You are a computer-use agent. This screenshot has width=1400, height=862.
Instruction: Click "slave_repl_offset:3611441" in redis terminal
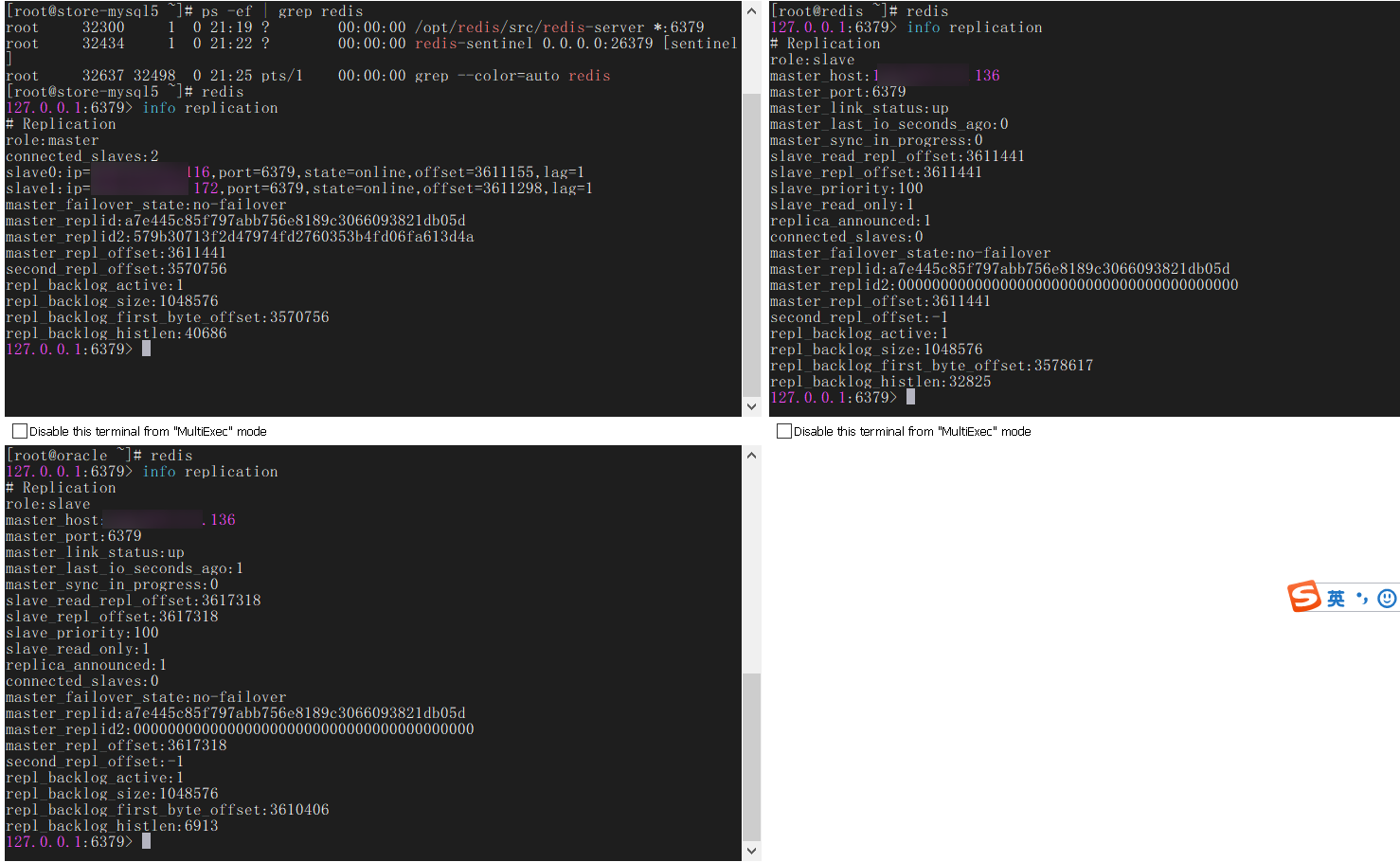876,172
